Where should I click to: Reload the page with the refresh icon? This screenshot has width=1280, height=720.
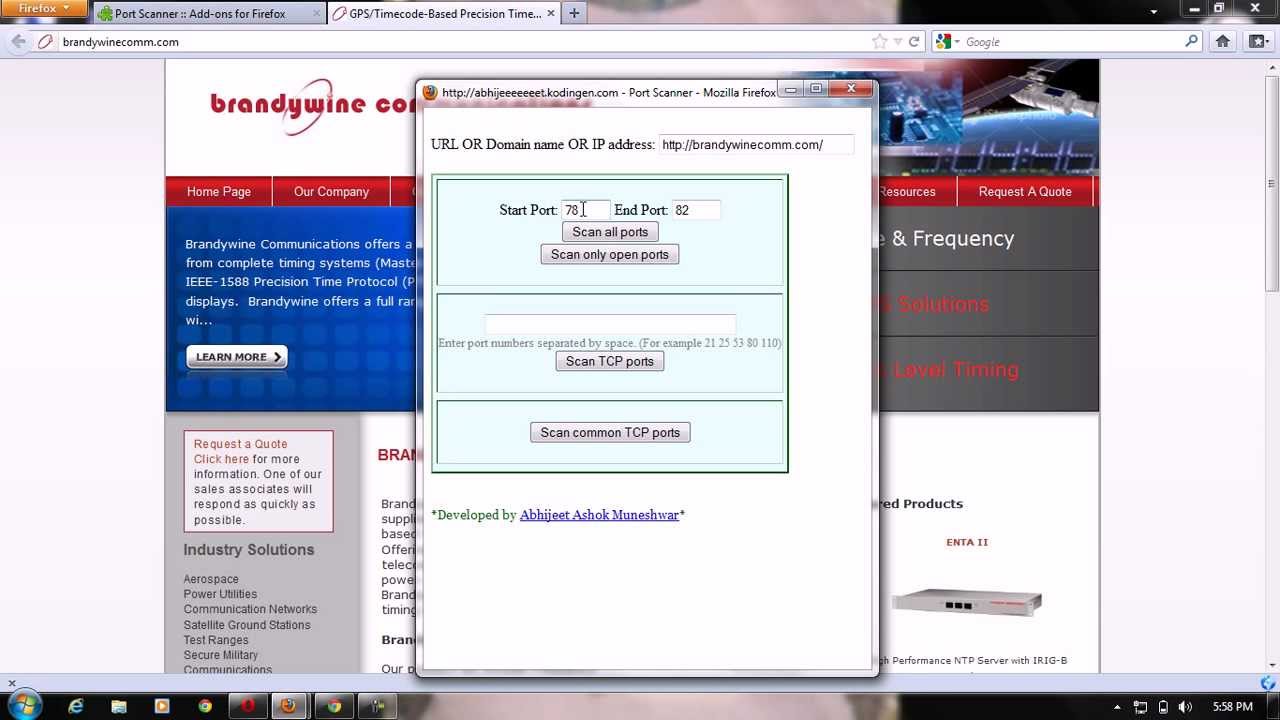(x=915, y=41)
